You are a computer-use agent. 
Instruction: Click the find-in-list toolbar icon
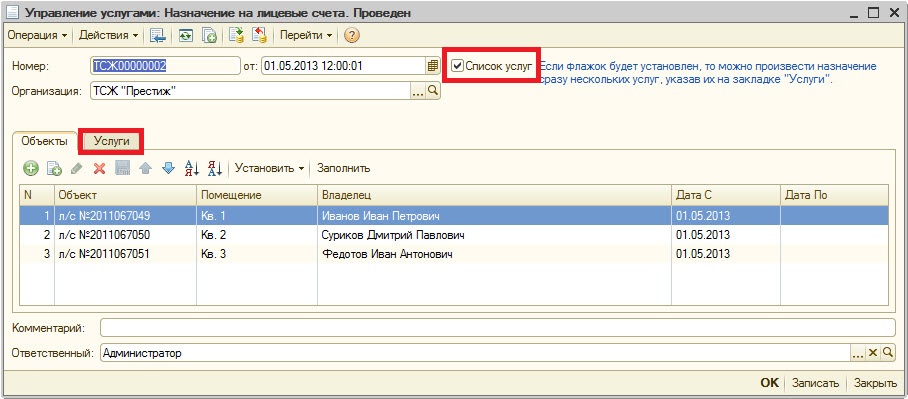coord(158,35)
